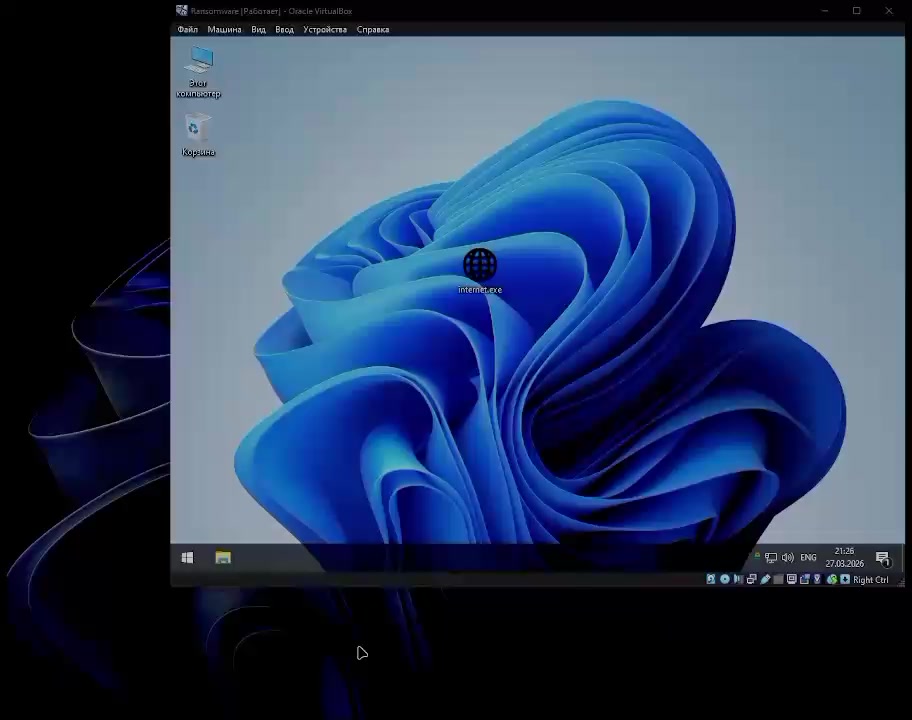The image size is (912, 720).
Task: Click the guest tray green security icon
Action: coord(757,556)
